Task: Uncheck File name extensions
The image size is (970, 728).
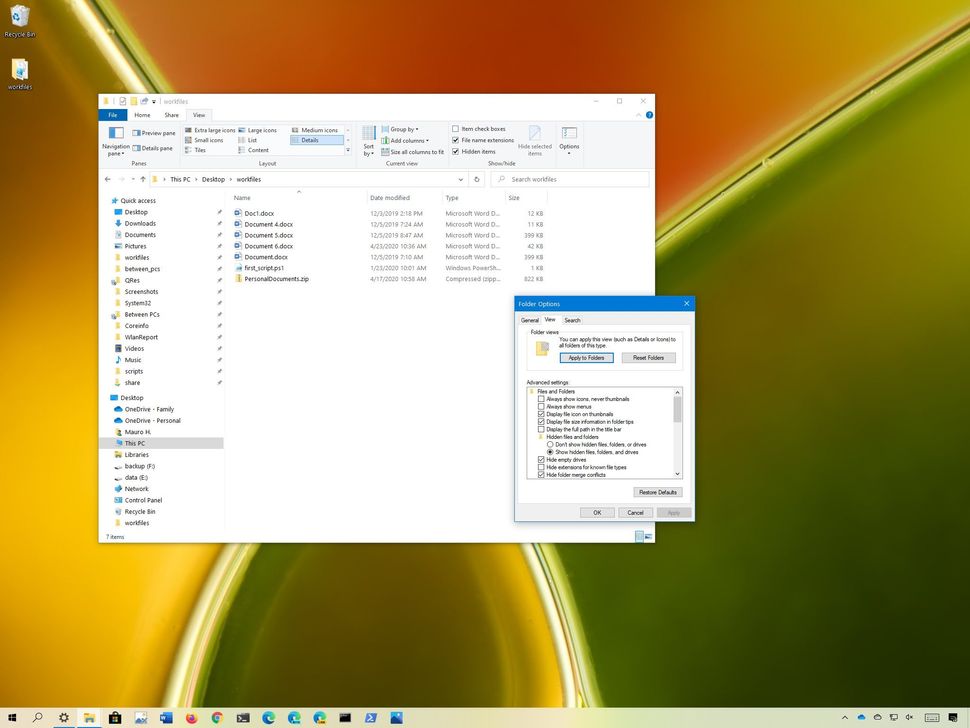Action: click(456, 140)
